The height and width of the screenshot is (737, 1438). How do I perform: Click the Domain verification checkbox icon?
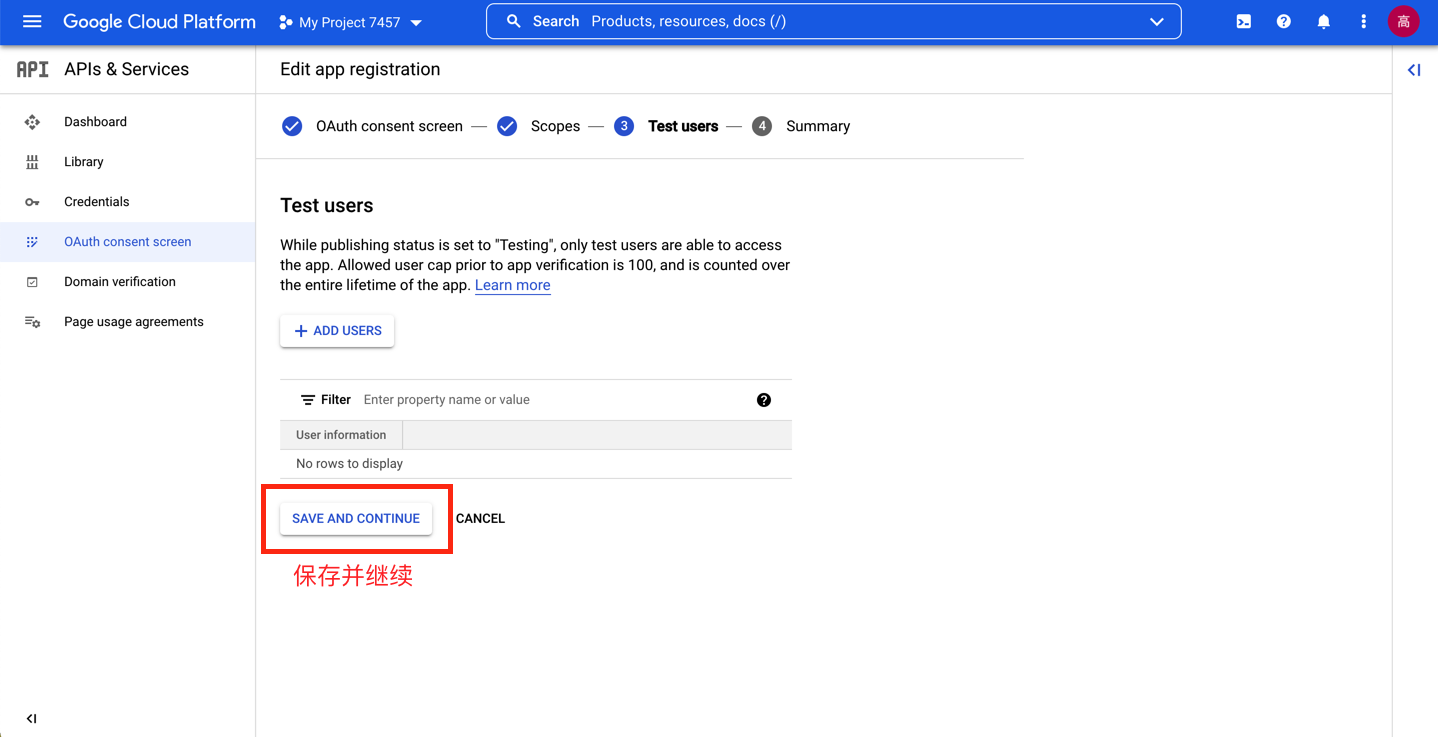(32, 282)
